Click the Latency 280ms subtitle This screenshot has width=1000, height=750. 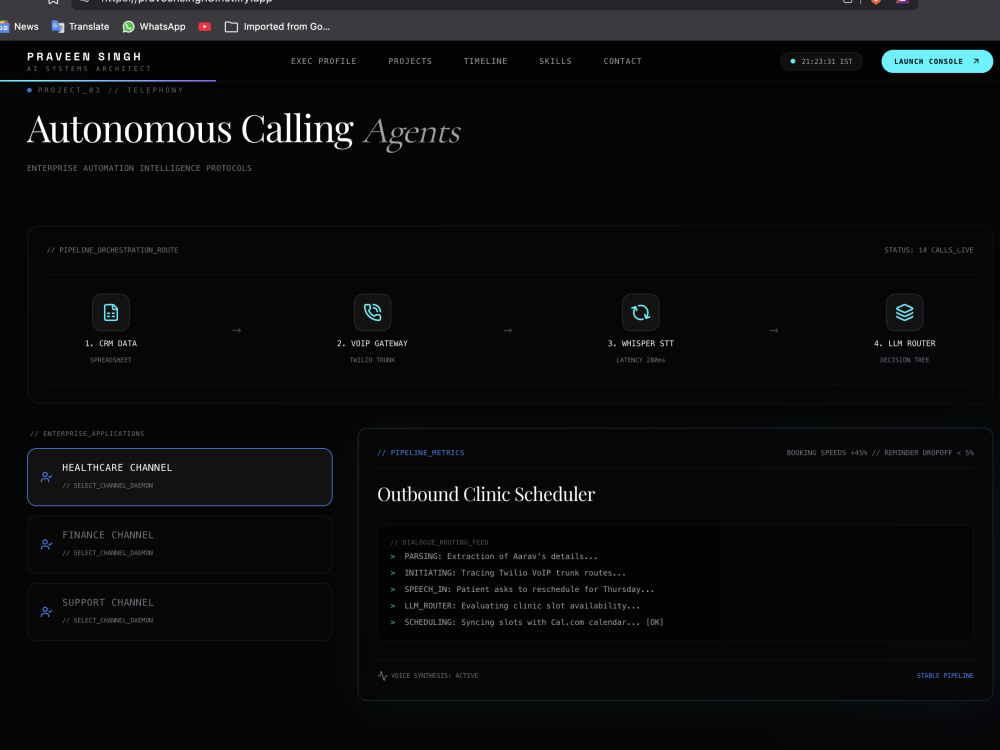640,360
